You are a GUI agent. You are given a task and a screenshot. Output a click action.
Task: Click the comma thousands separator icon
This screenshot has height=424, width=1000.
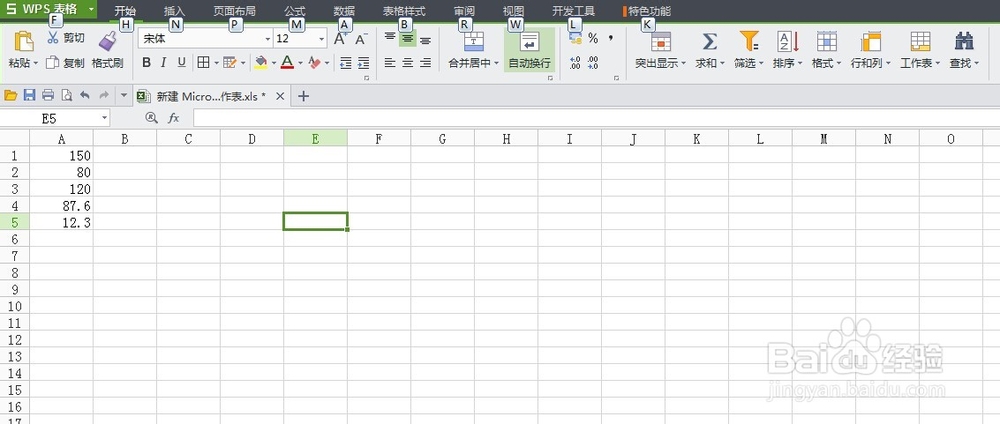pyautogui.click(x=611, y=39)
